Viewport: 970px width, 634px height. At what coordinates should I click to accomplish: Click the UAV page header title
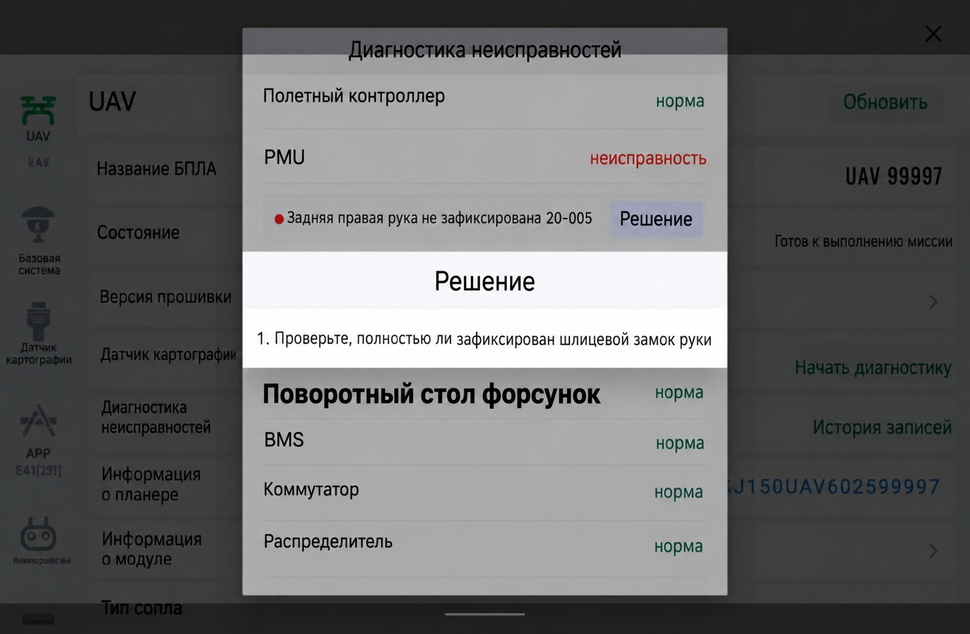(112, 101)
